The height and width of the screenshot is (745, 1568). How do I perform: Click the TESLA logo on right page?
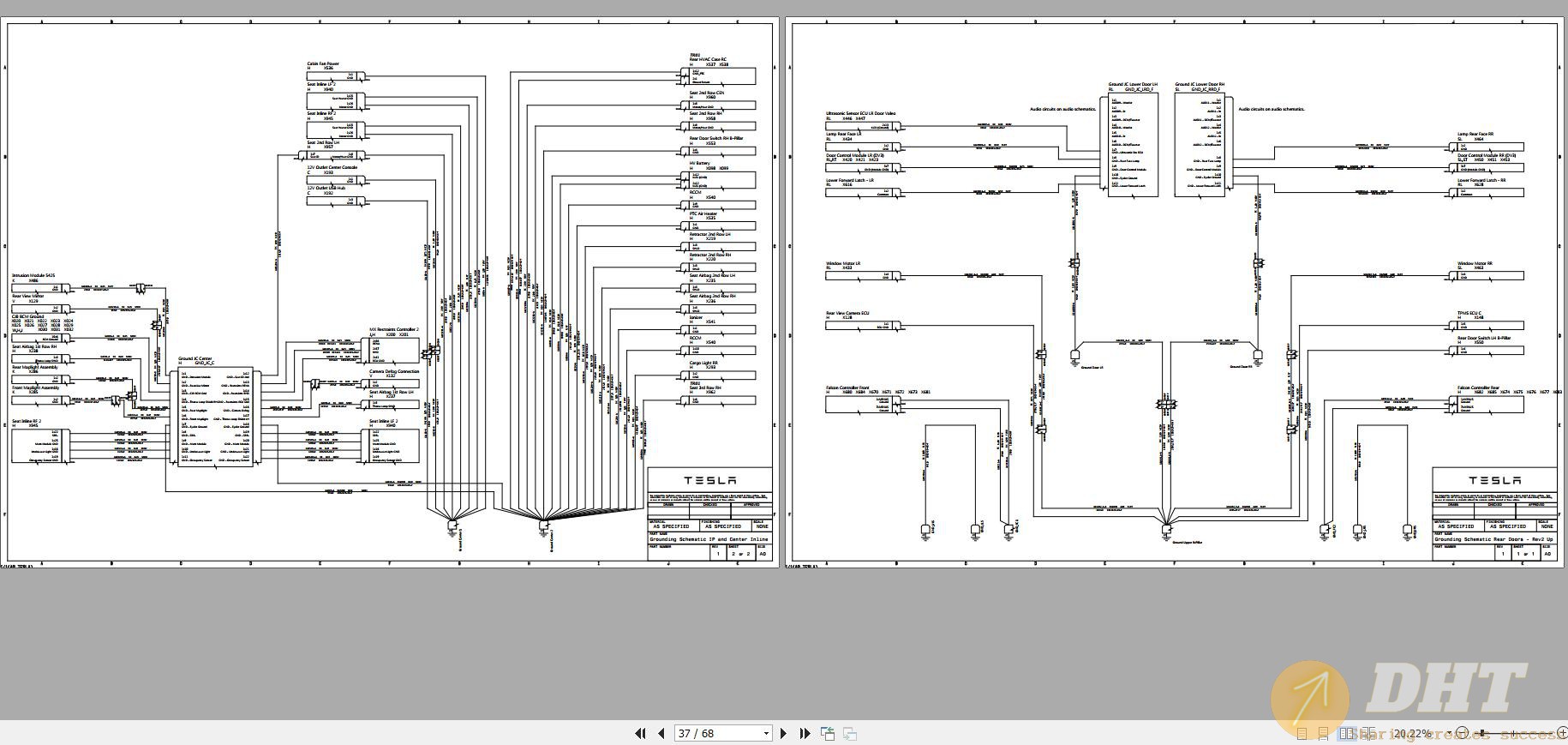click(x=1495, y=480)
